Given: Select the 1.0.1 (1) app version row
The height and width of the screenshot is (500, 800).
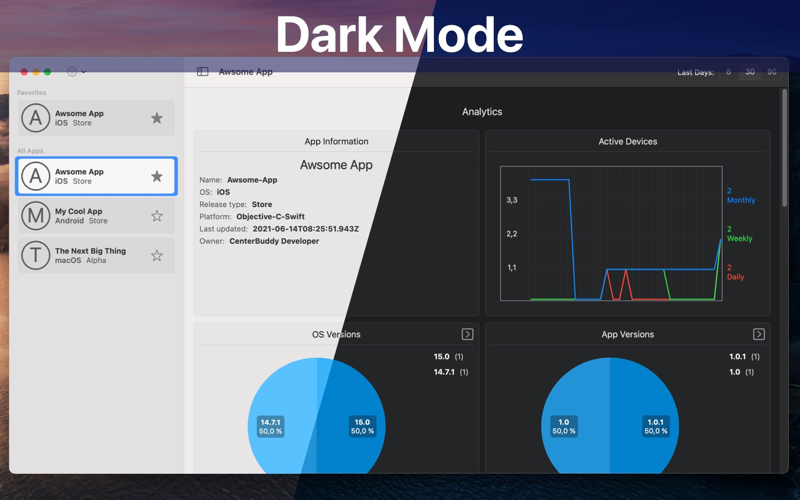Looking at the screenshot, I should [744, 357].
